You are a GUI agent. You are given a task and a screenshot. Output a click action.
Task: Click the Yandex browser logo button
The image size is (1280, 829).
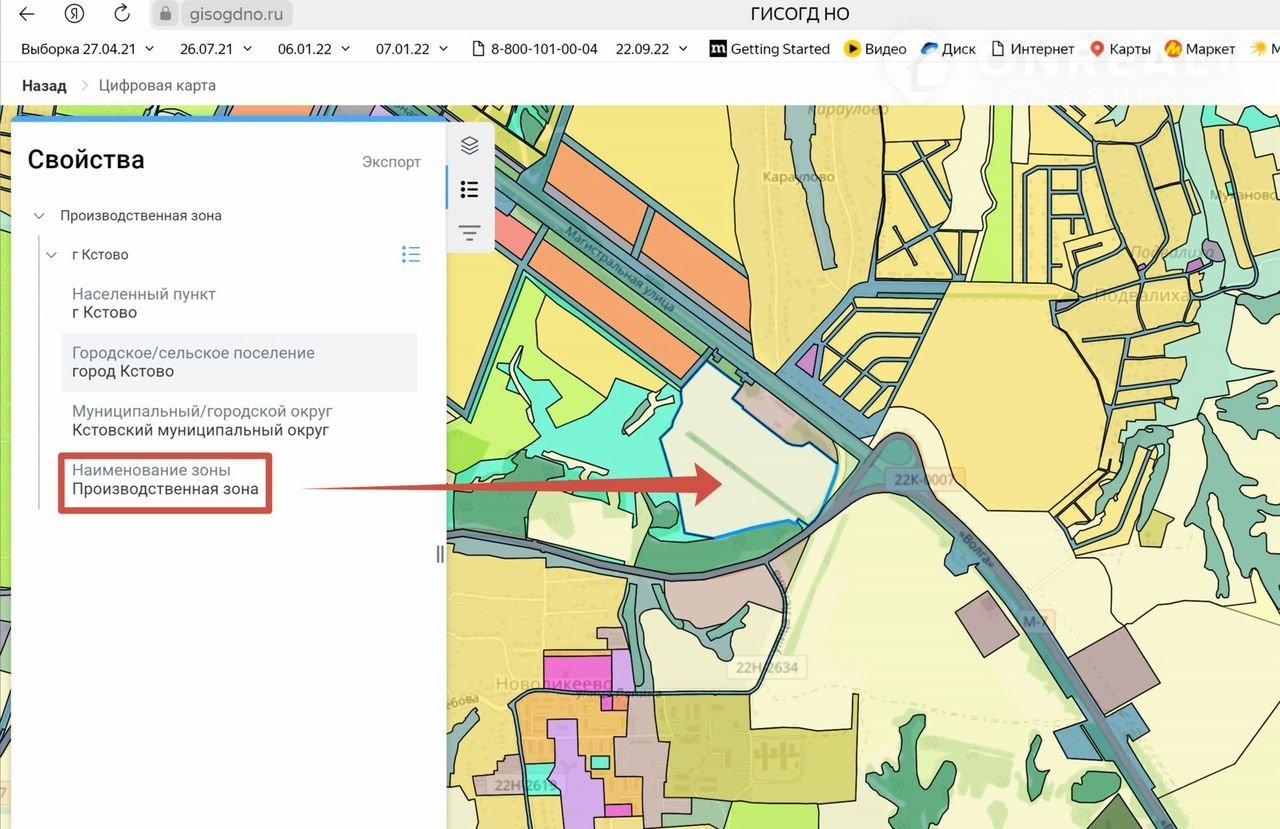pyautogui.click(x=74, y=14)
